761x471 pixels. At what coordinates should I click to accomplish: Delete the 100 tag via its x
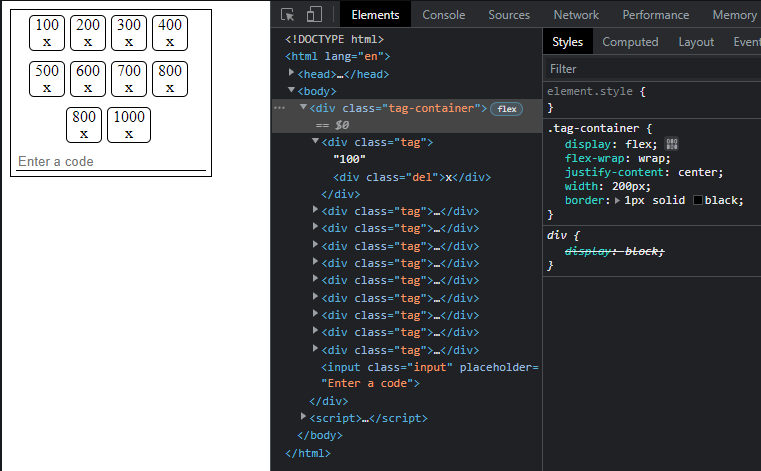(47, 42)
